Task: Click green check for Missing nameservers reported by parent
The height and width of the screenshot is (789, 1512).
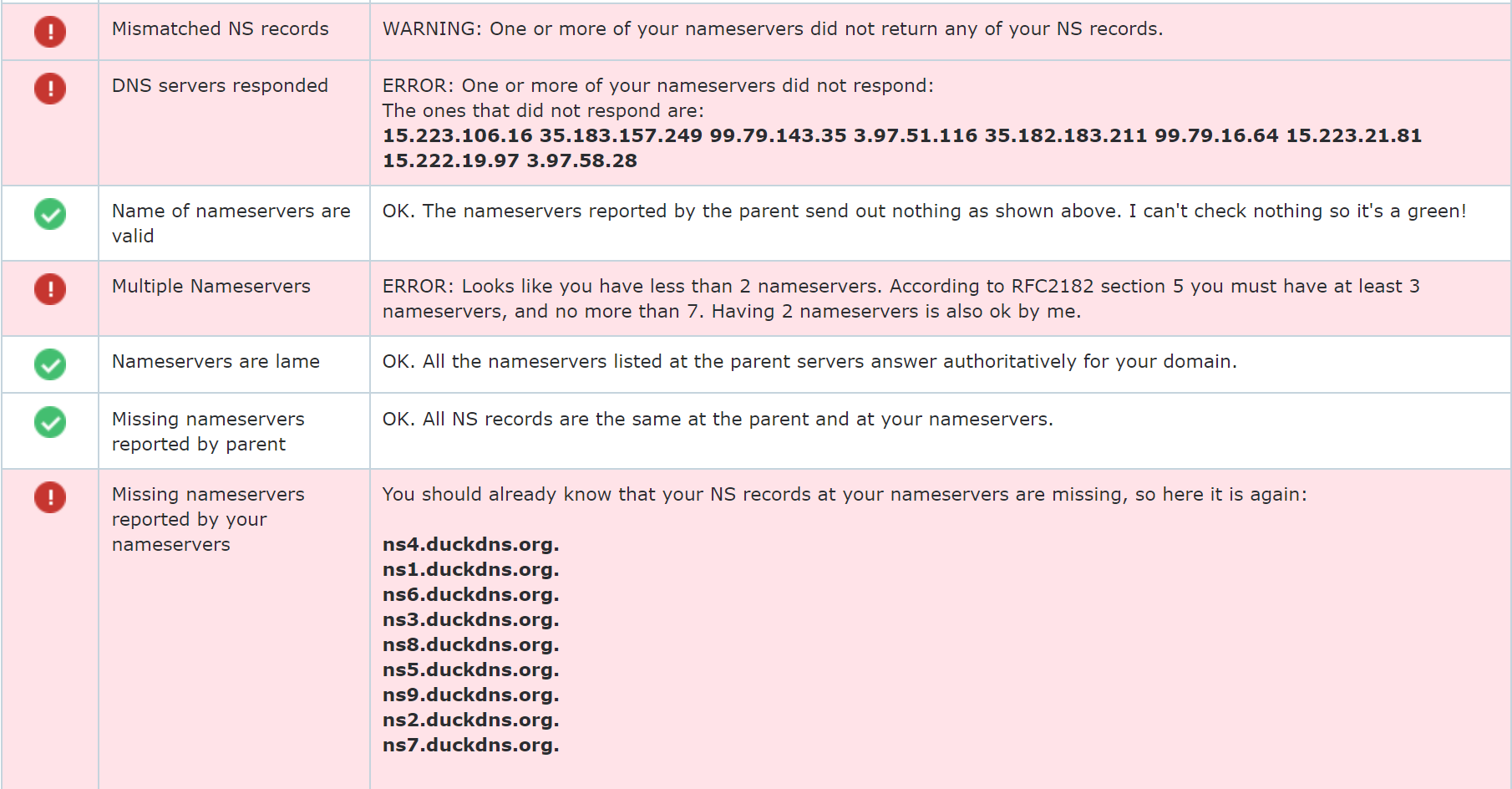Action: pos(50,422)
